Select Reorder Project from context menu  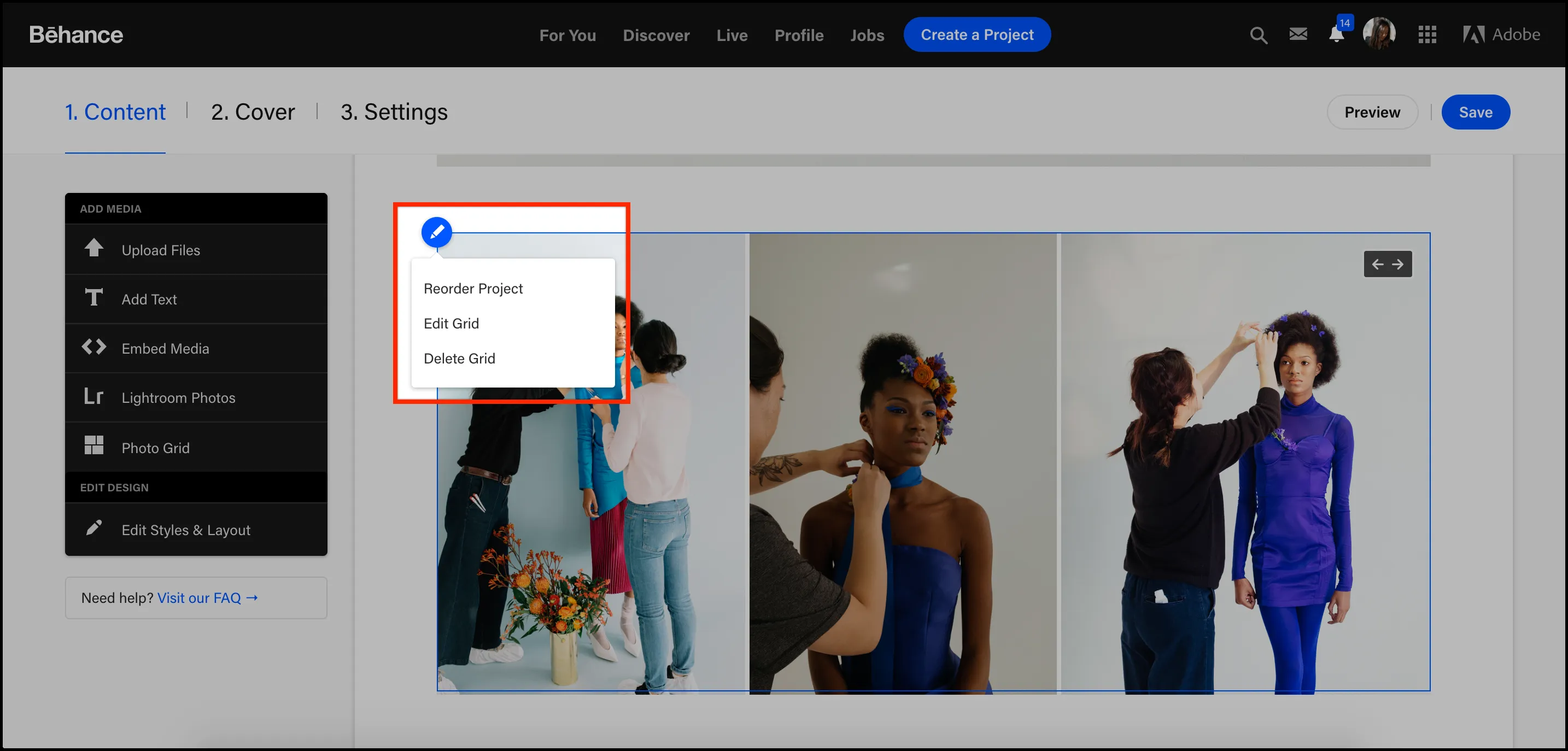coord(472,287)
